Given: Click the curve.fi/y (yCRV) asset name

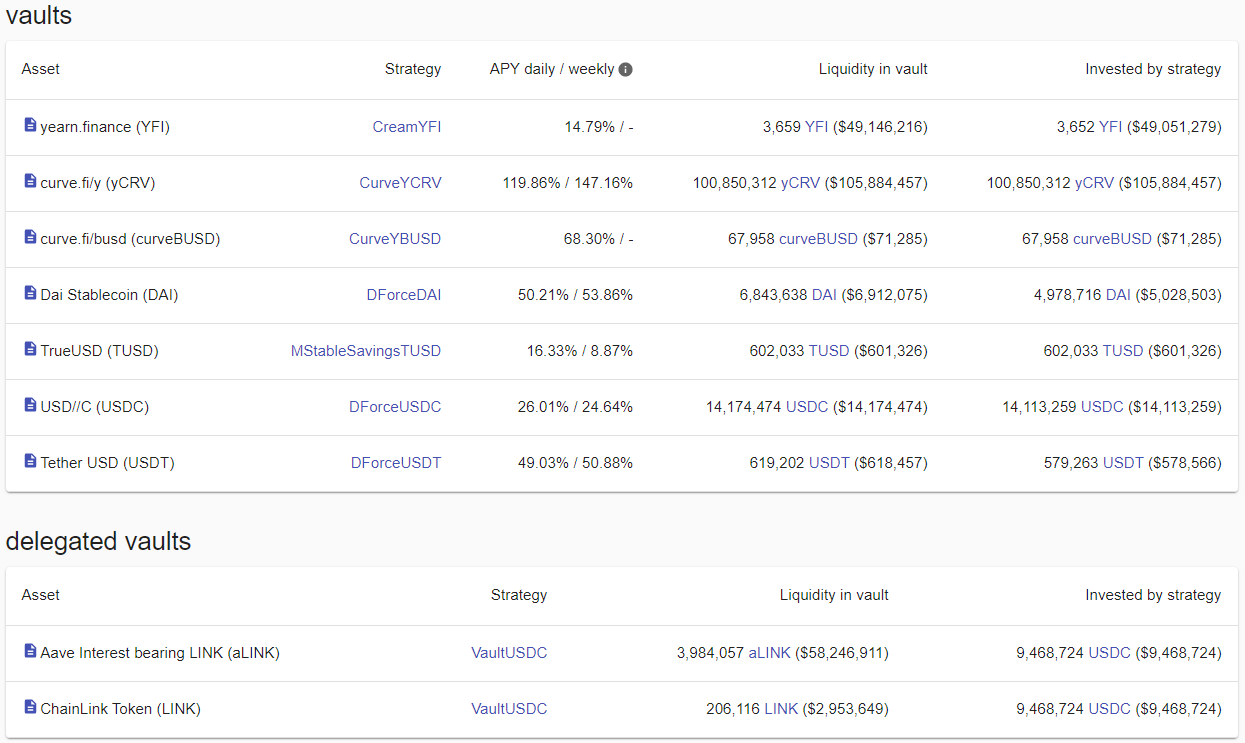Looking at the screenshot, I should (x=98, y=183).
